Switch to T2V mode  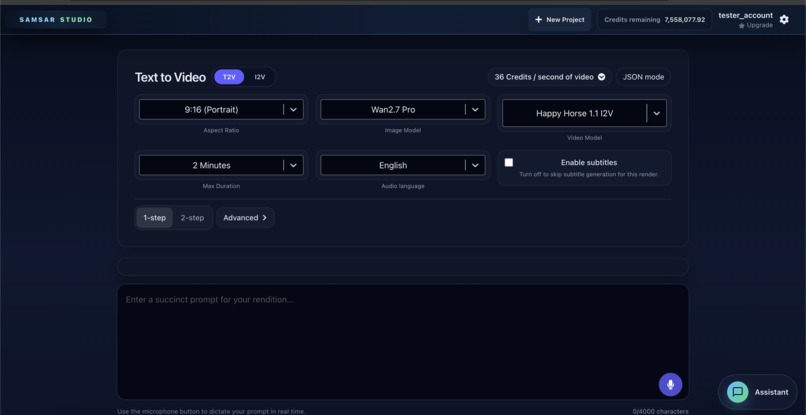[229, 77]
